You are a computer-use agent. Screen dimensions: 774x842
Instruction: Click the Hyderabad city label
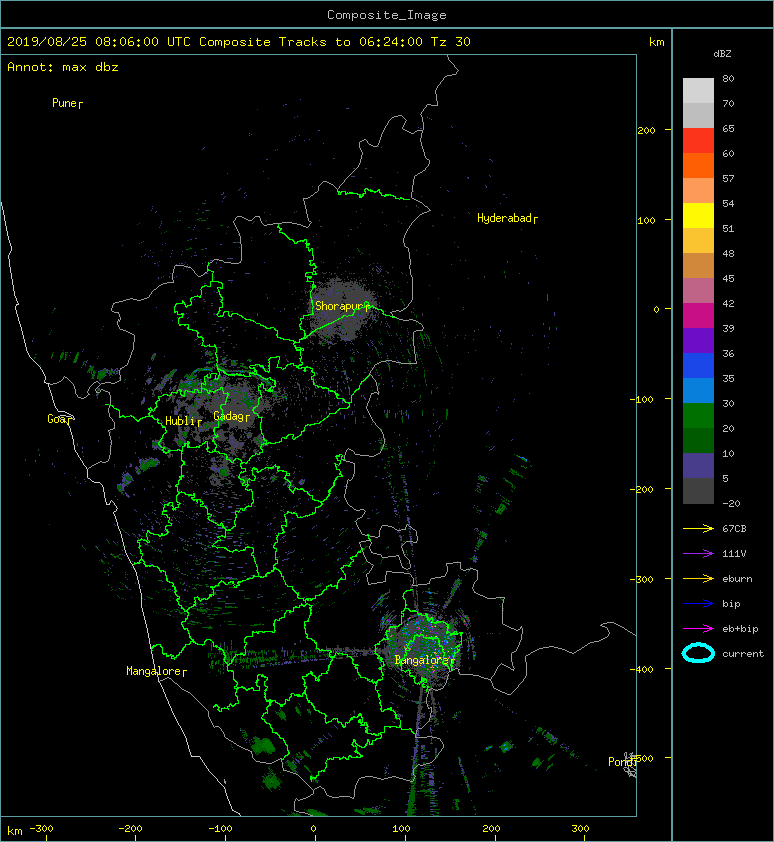(504, 218)
